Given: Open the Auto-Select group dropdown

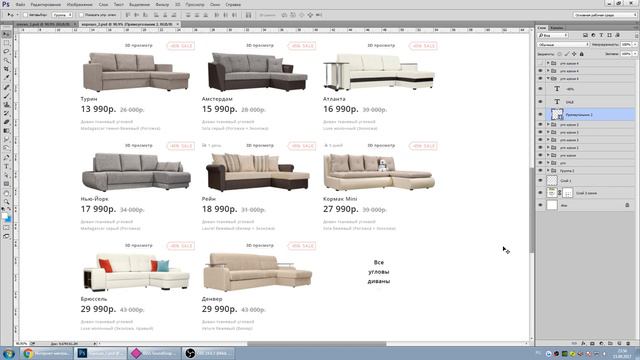Looking at the screenshot, I should (x=62, y=15).
